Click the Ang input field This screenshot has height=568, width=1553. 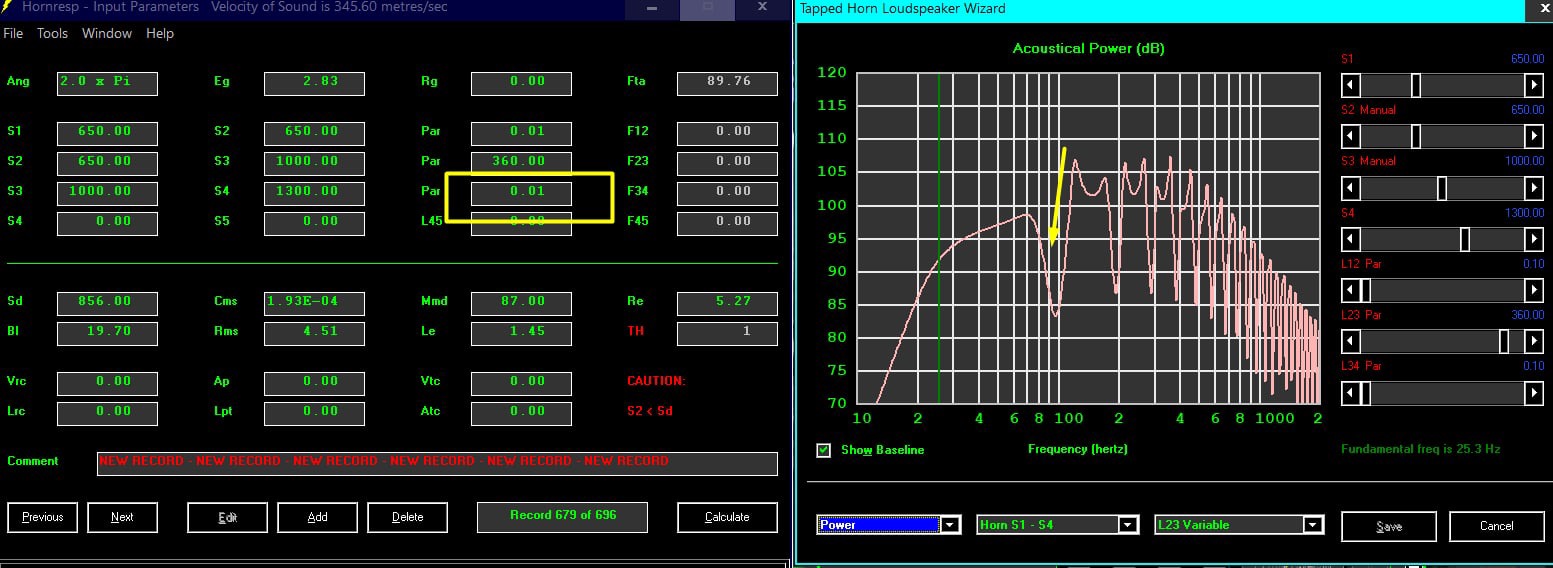(107, 82)
